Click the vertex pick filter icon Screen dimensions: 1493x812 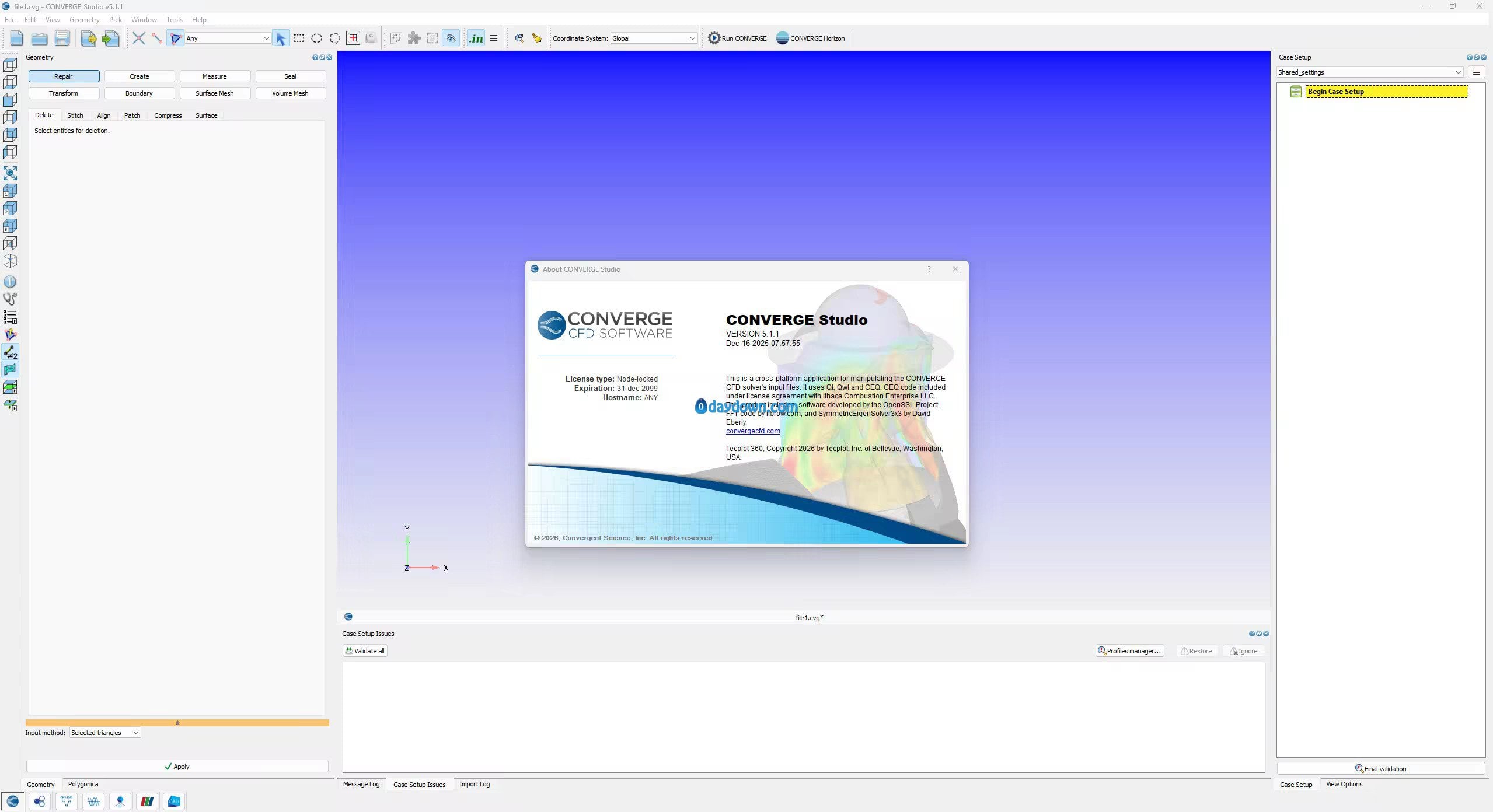click(x=138, y=38)
